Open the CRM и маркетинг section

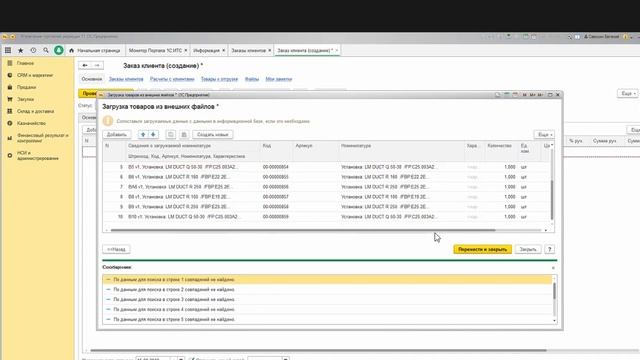[35, 75]
